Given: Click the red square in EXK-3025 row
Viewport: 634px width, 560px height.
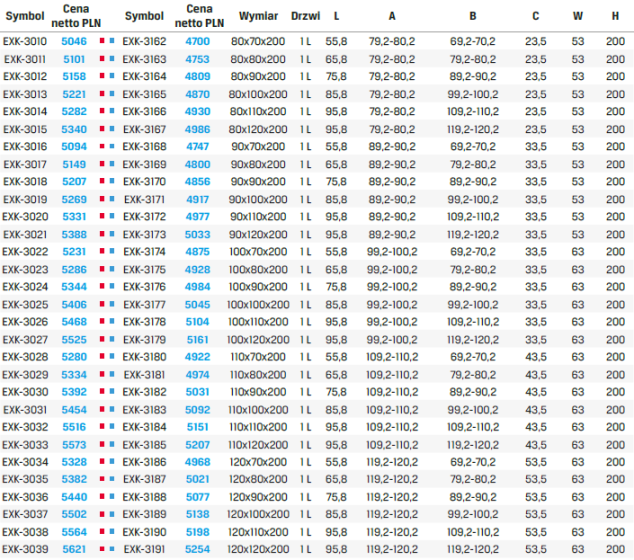Looking at the screenshot, I should click(102, 304).
